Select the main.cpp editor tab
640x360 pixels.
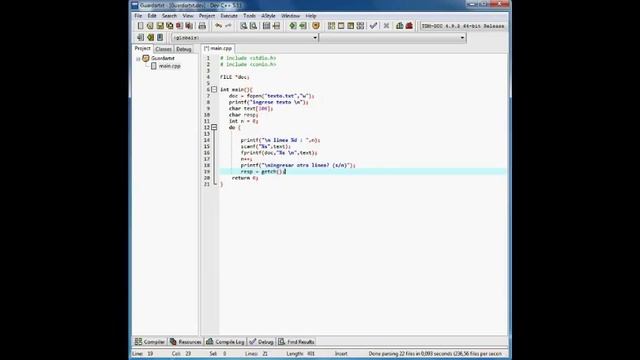pyautogui.click(x=218, y=48)
